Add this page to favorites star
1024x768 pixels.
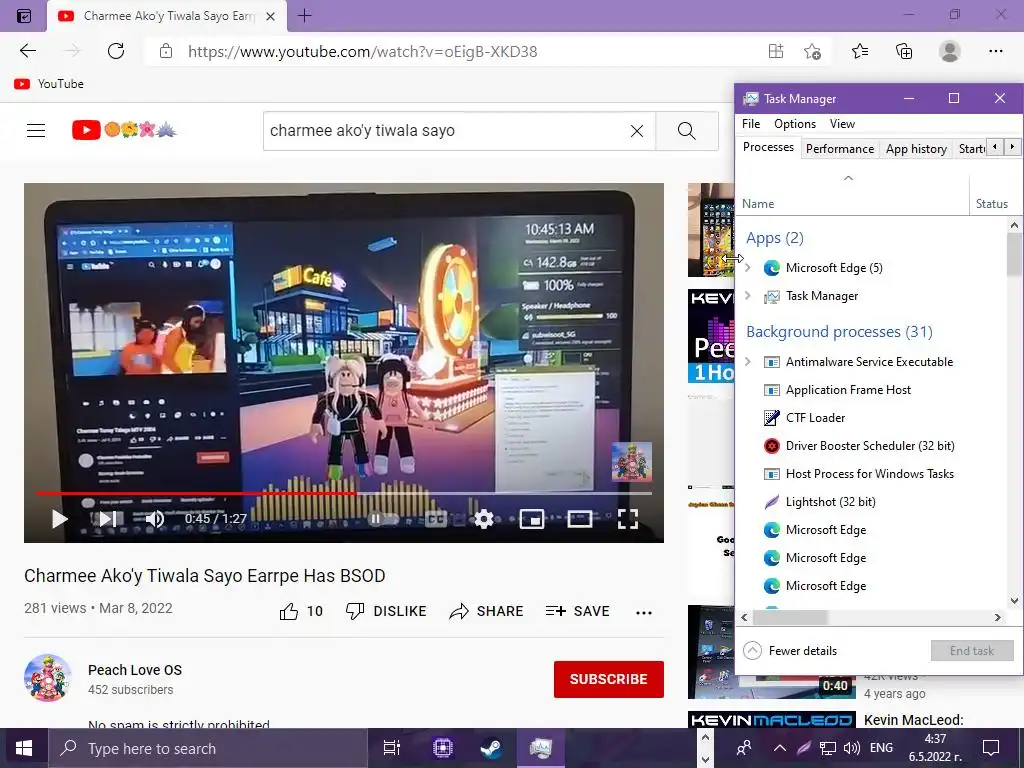[812, 51]
